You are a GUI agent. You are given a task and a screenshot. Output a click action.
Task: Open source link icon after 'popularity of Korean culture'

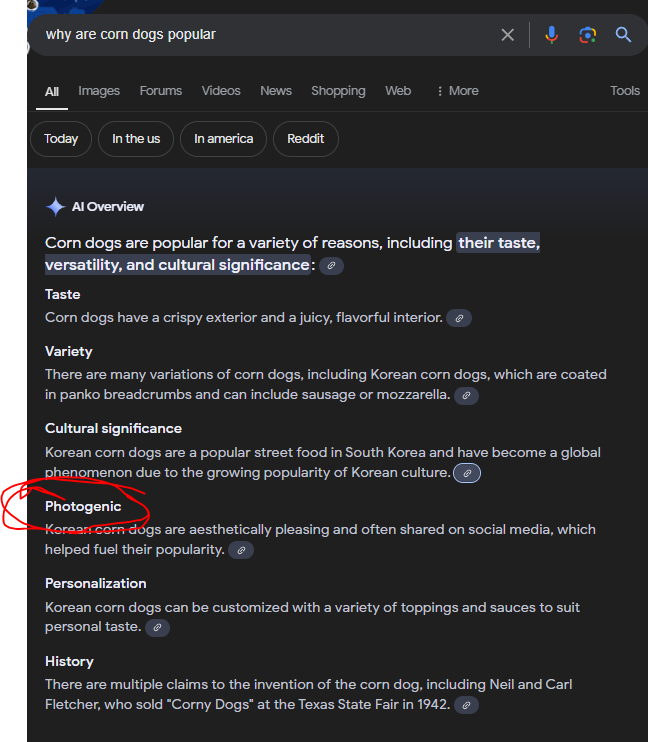click(467, 473)
